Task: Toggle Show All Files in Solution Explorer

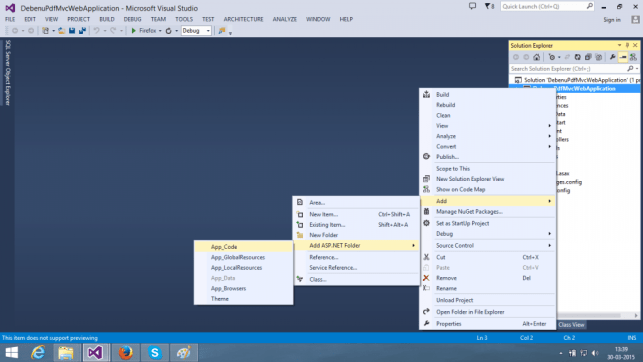Action: coord(599,57)
